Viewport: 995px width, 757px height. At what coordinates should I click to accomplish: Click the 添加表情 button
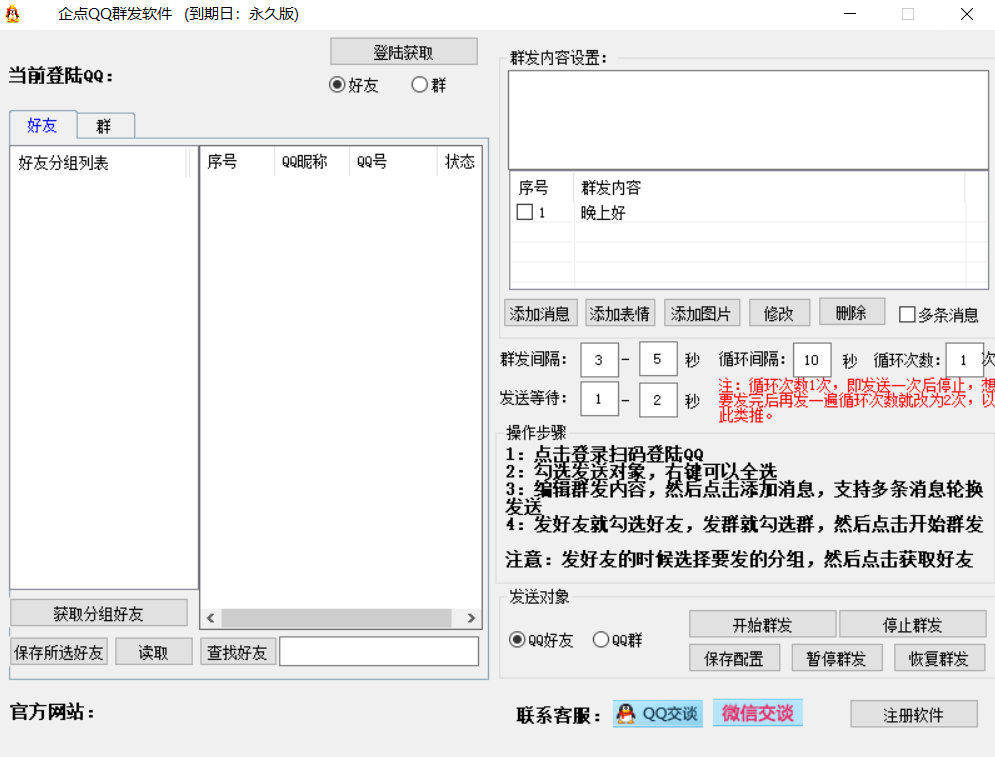click(620, 313)
